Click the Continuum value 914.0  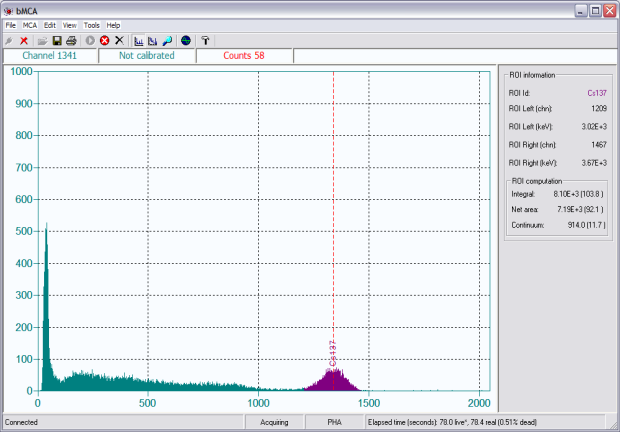click(x=586, y=225)
